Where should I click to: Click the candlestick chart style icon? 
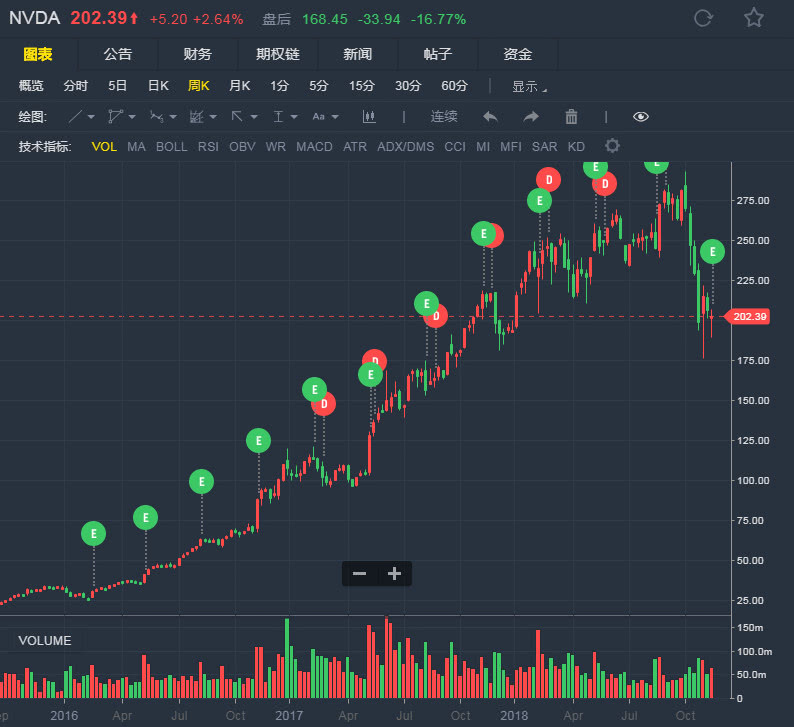click(x=369, y=117)
